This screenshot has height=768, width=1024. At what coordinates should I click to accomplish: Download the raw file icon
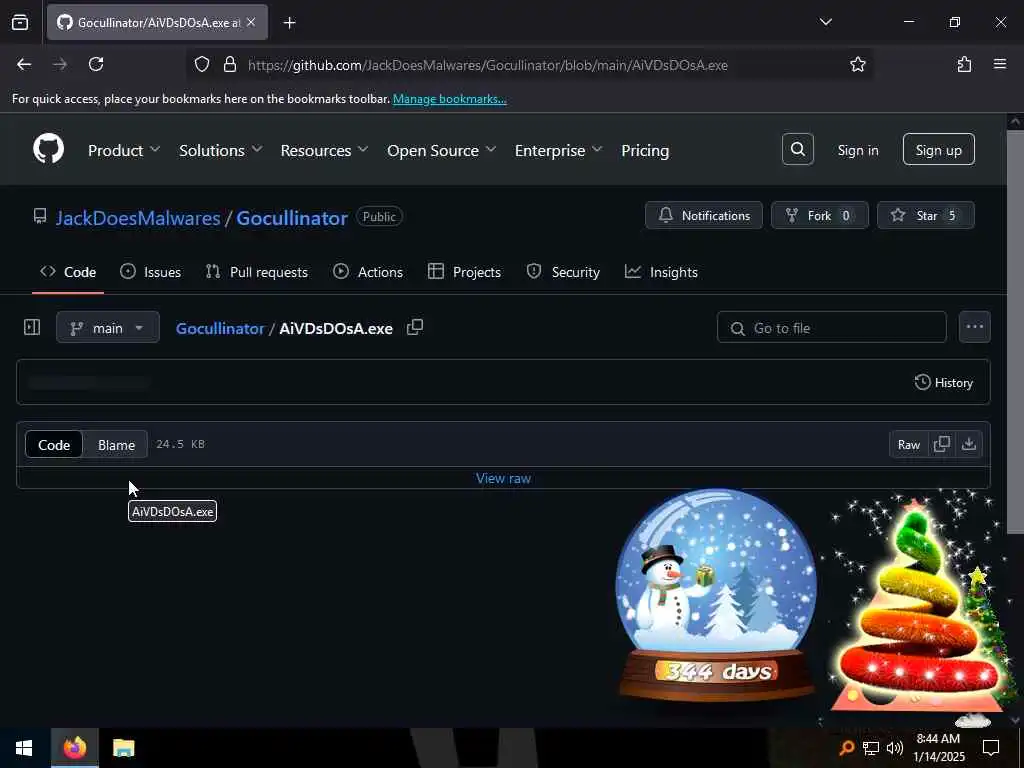(x=968, y=444)
